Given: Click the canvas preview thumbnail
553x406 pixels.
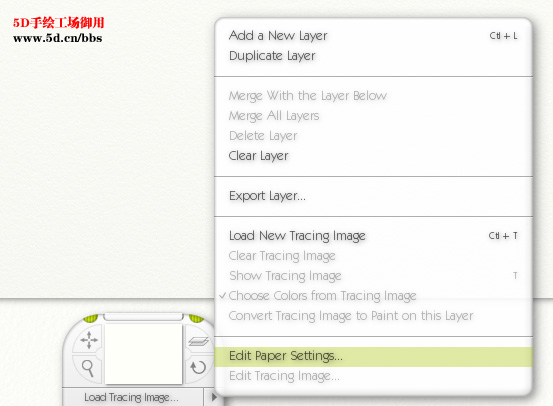Looking at the screenshot, I should [x=144, y=354].
